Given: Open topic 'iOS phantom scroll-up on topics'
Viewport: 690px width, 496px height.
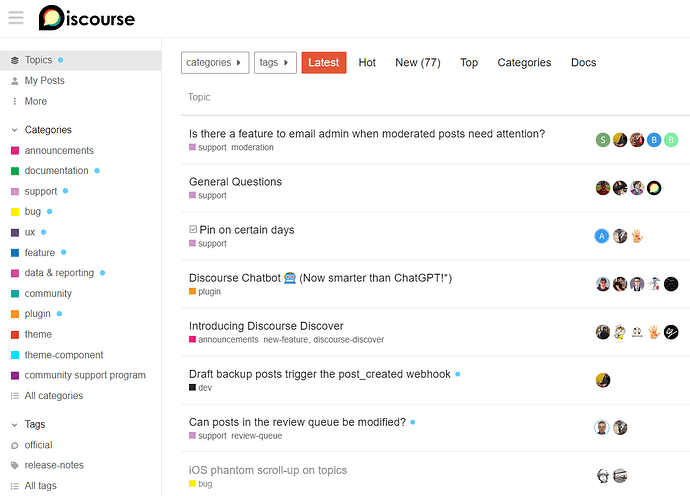Looking at the screenshot, I should 268,470.
